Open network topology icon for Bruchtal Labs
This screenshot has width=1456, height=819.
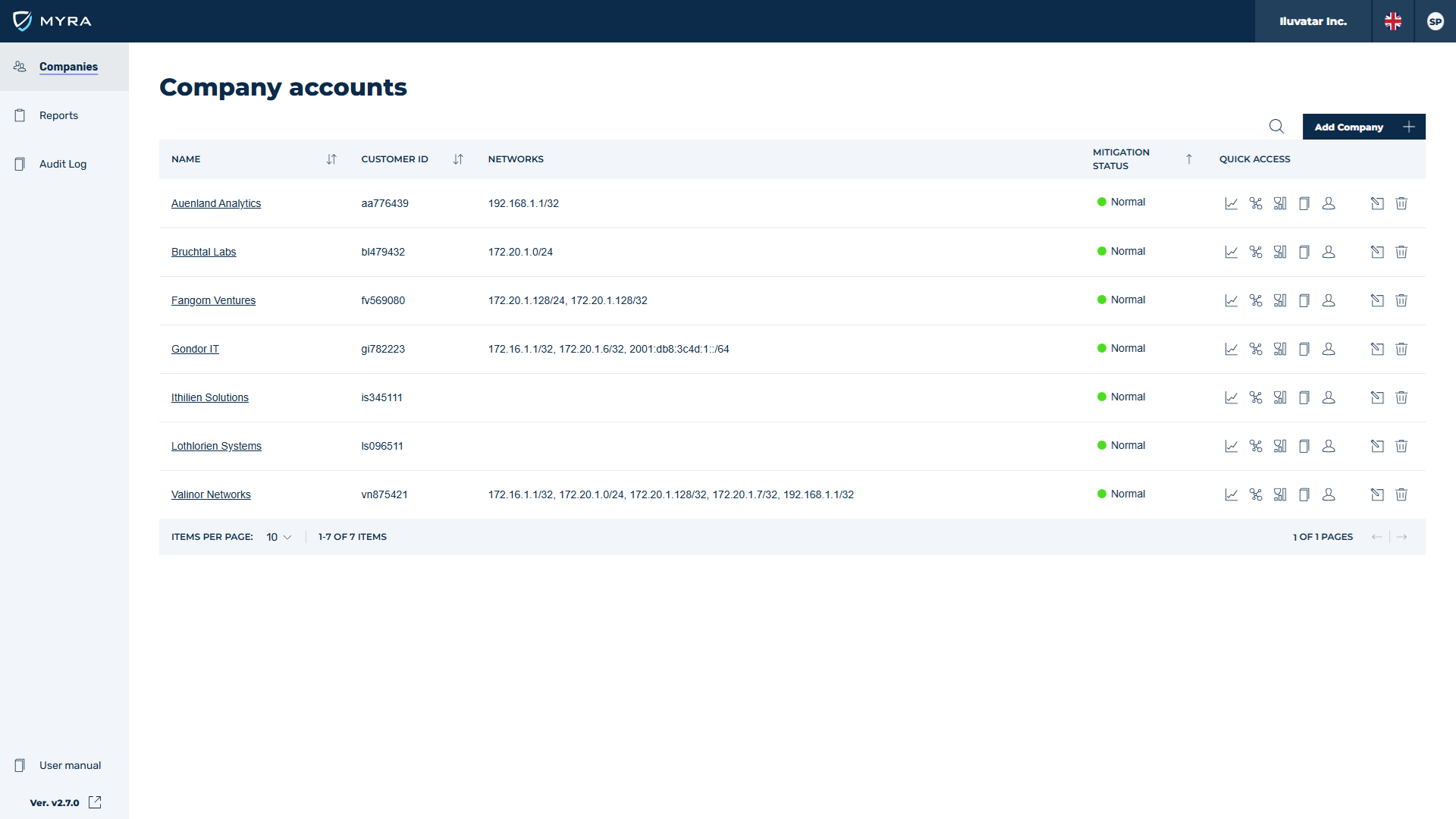click(1256, 252)
